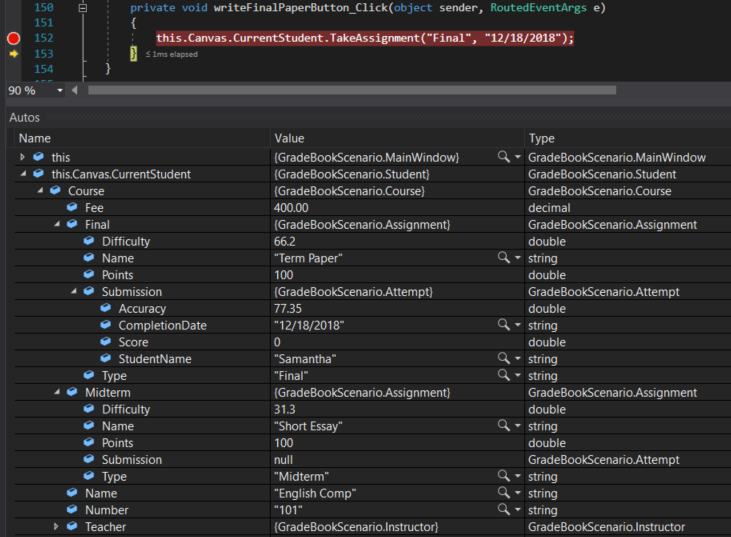Click the TakeAssignment call on line 152
Viewport: 731px width, 537px height.
click(375, 38)
